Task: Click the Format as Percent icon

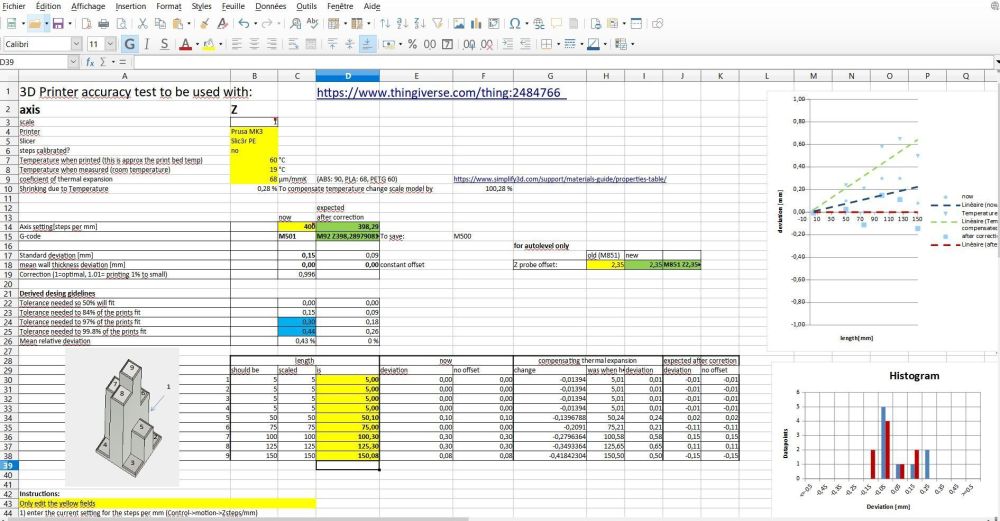Action: point(412,44)
